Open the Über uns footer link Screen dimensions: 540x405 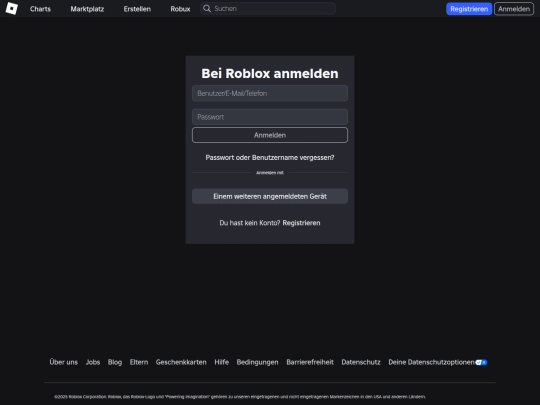[64, 362]
